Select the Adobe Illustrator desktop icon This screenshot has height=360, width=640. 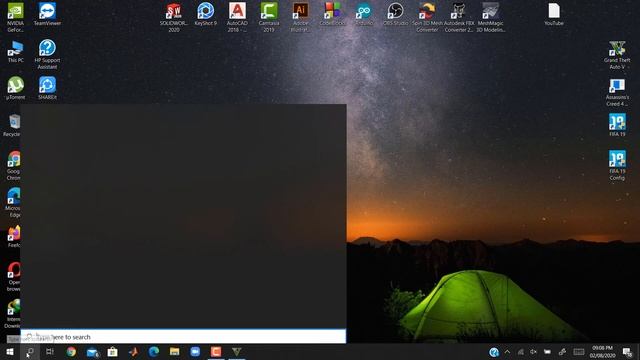301,17
